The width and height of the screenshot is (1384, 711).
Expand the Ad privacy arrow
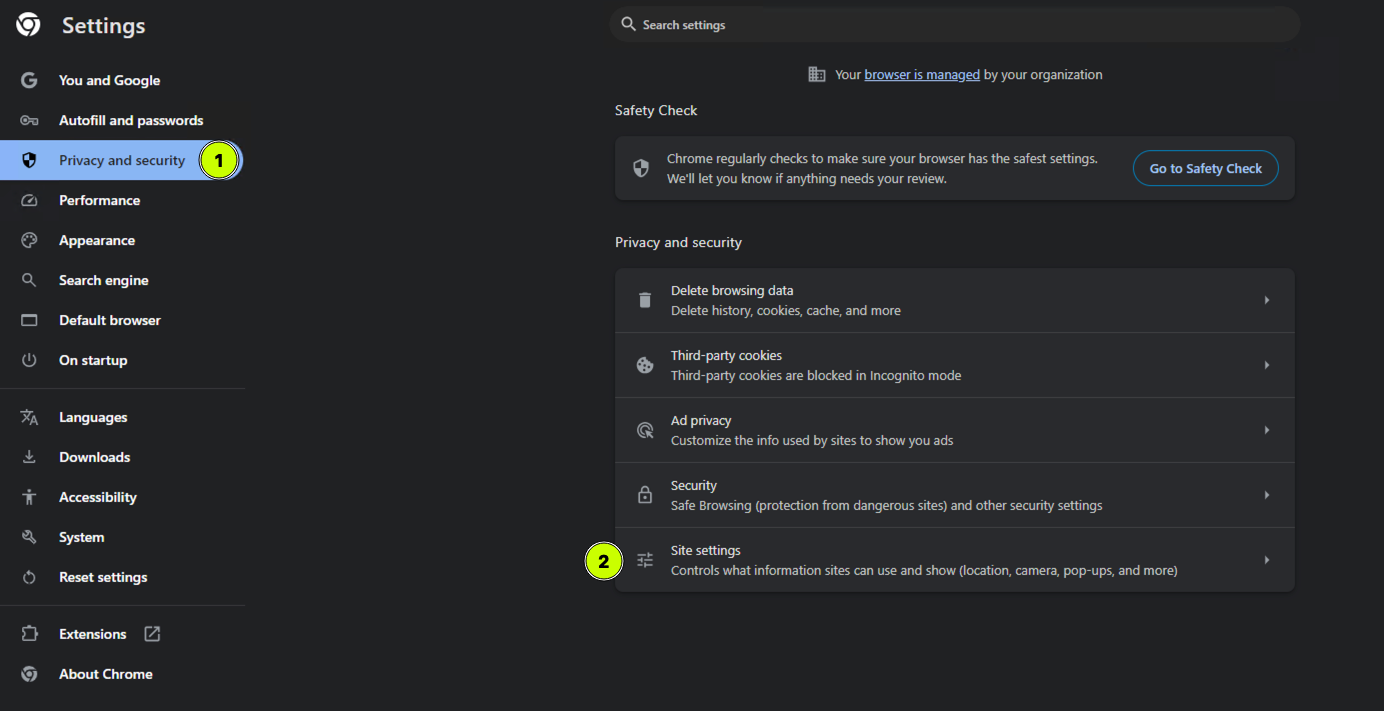(1267, 430)
